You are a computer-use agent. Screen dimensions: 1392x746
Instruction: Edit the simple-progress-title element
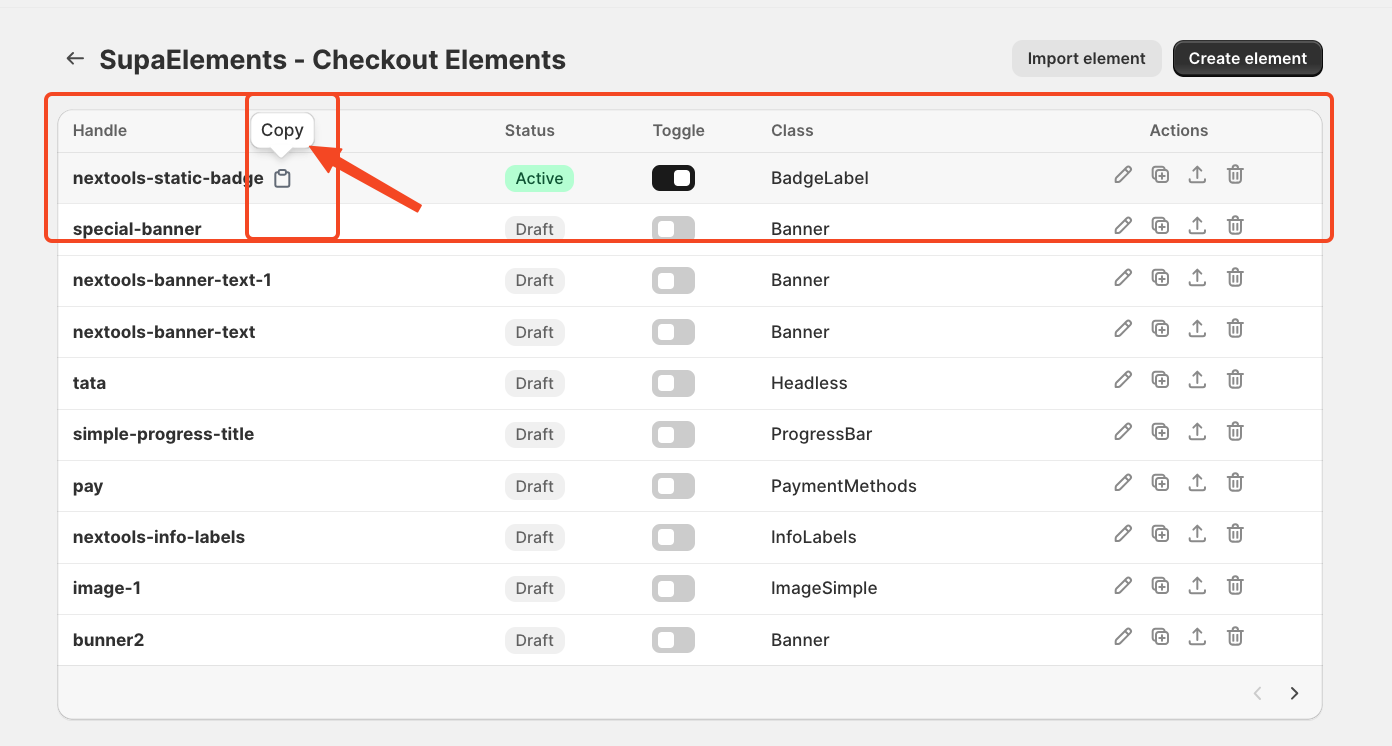point(1123,431)
